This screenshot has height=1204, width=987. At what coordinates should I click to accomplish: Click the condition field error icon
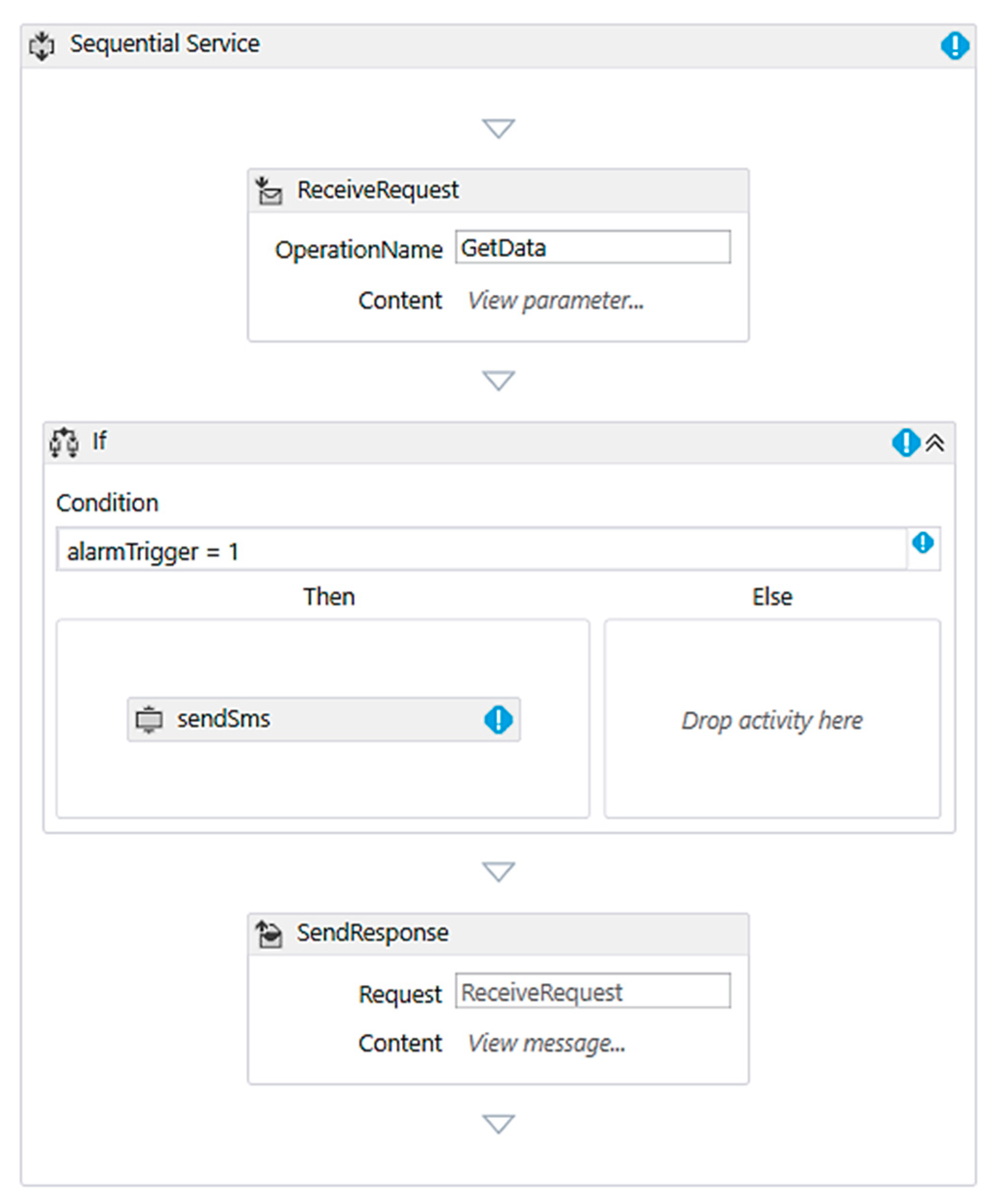922,543
